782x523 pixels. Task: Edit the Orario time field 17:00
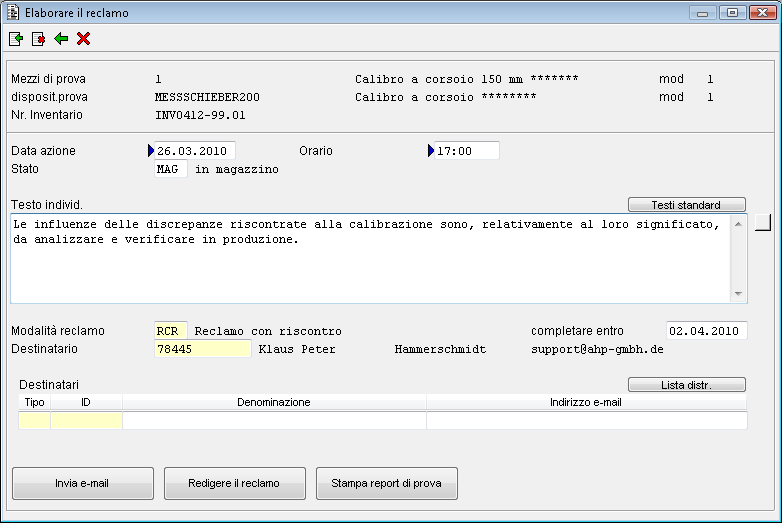pos(467,151)
